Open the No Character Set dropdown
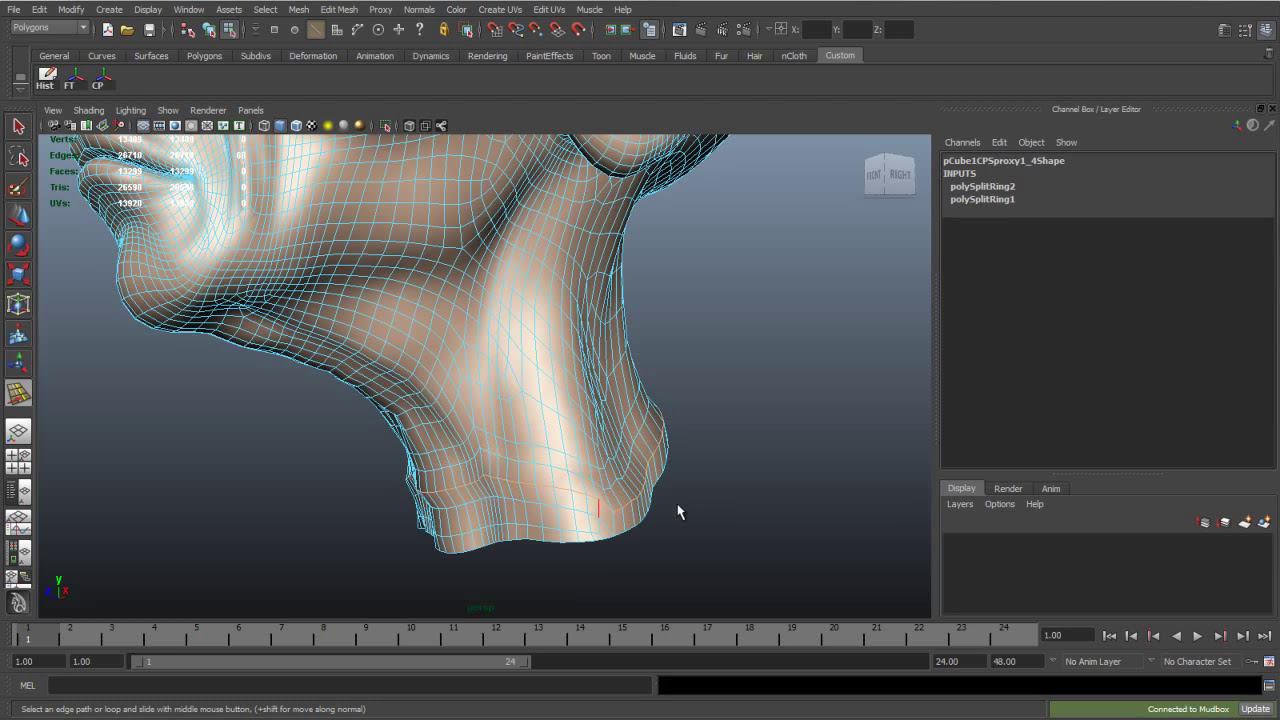This screenshot has width=1280, height=720. pyautogui.click(x=1197, y=661)
